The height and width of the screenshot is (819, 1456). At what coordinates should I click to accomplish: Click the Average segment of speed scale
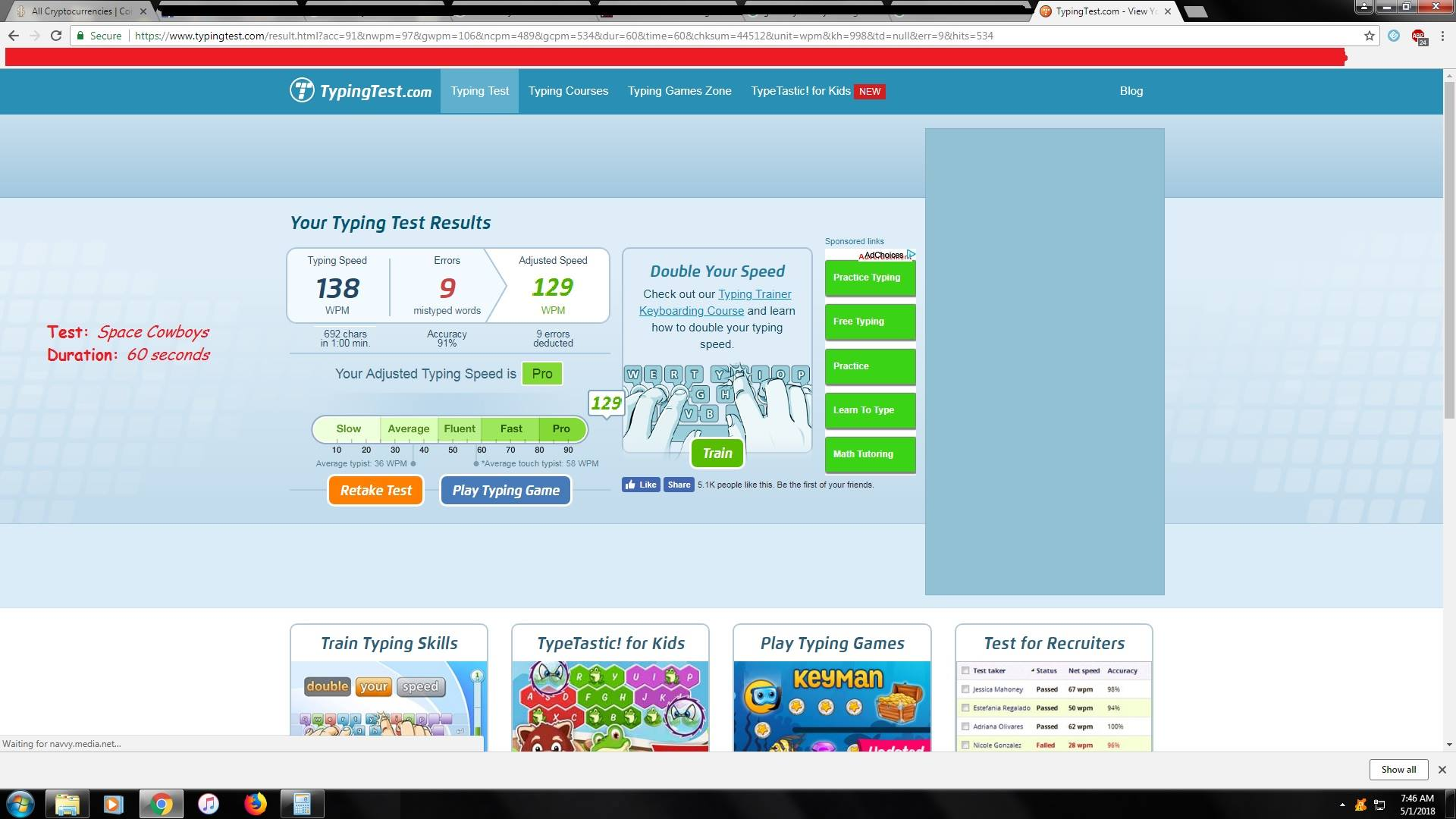tap(409, 429)
